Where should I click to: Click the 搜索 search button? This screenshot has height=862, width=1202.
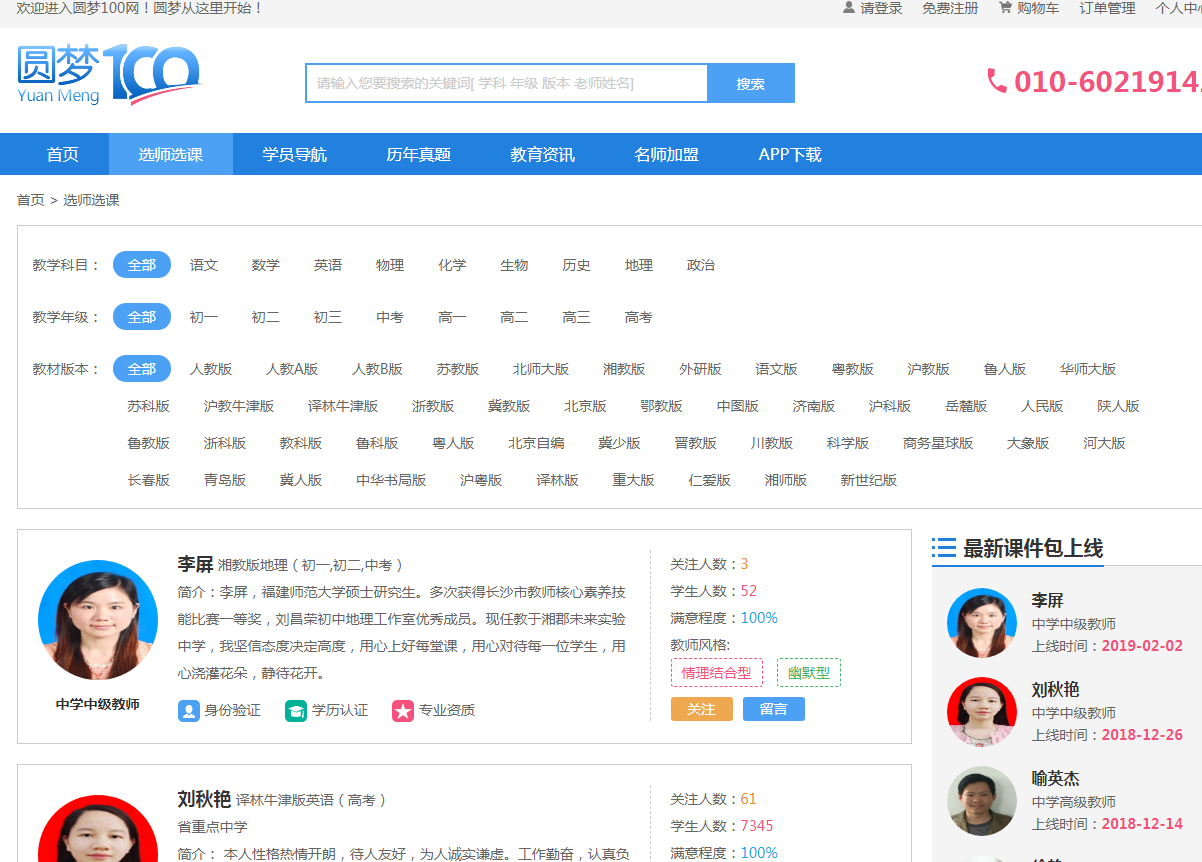pos(751,83)
